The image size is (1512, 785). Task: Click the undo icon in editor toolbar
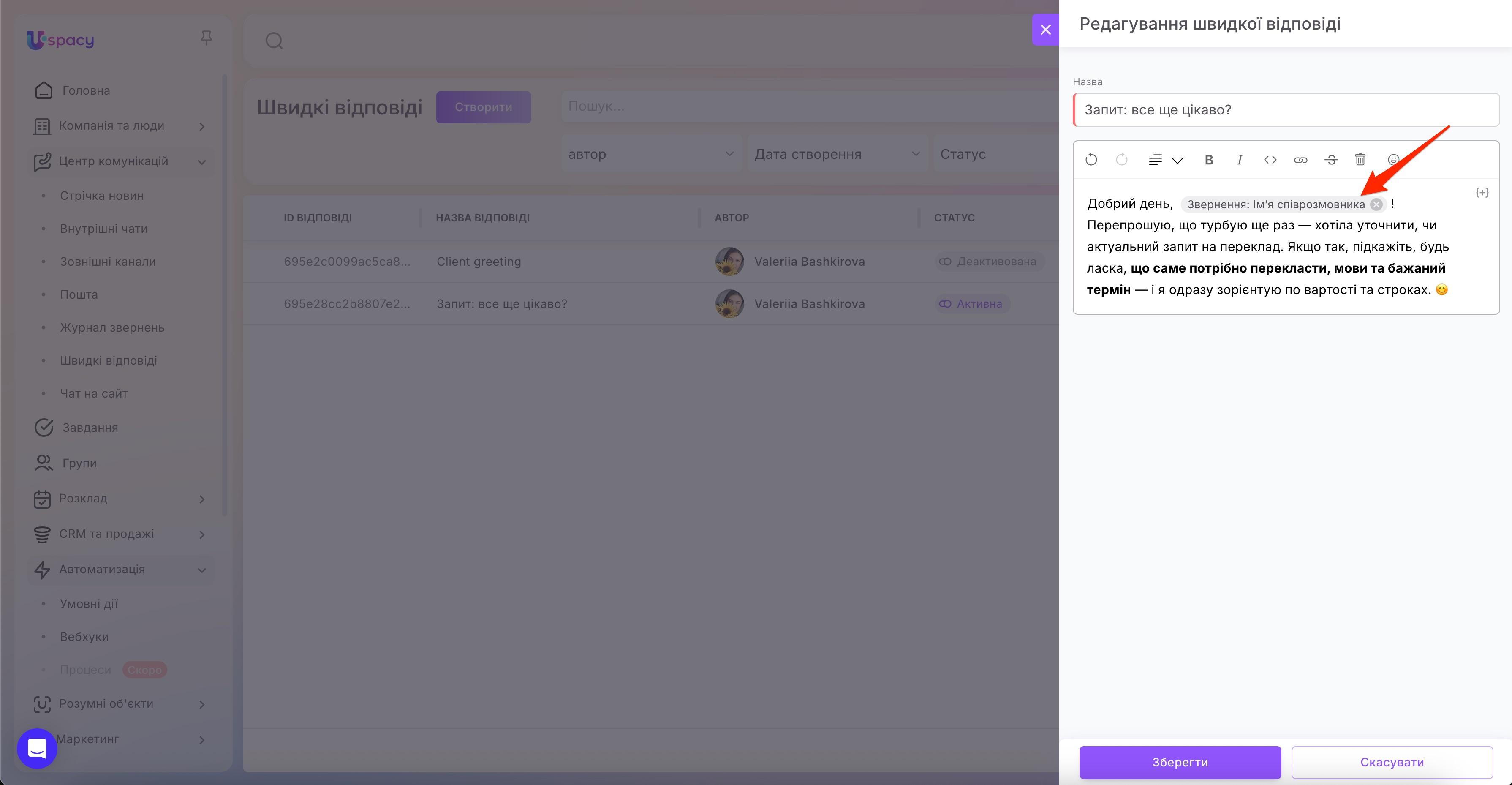pos(1091,160)
